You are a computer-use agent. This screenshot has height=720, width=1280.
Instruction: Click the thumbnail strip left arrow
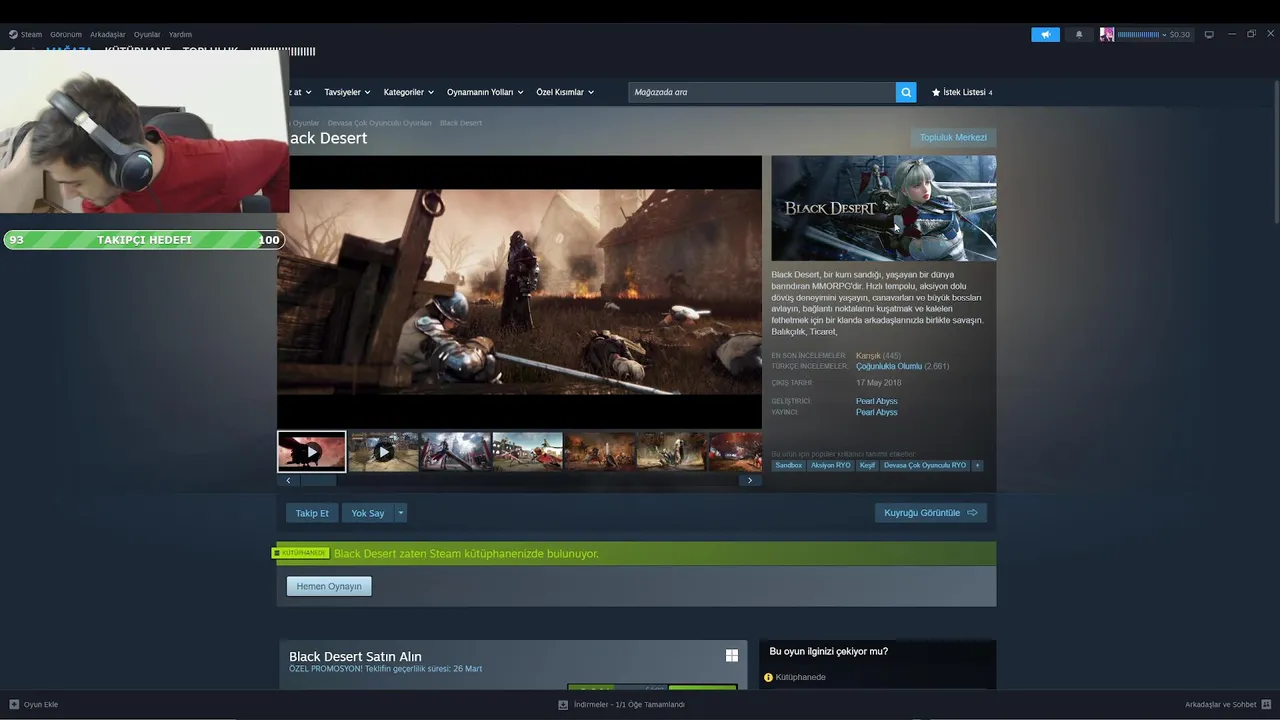(x=288, y=481)
